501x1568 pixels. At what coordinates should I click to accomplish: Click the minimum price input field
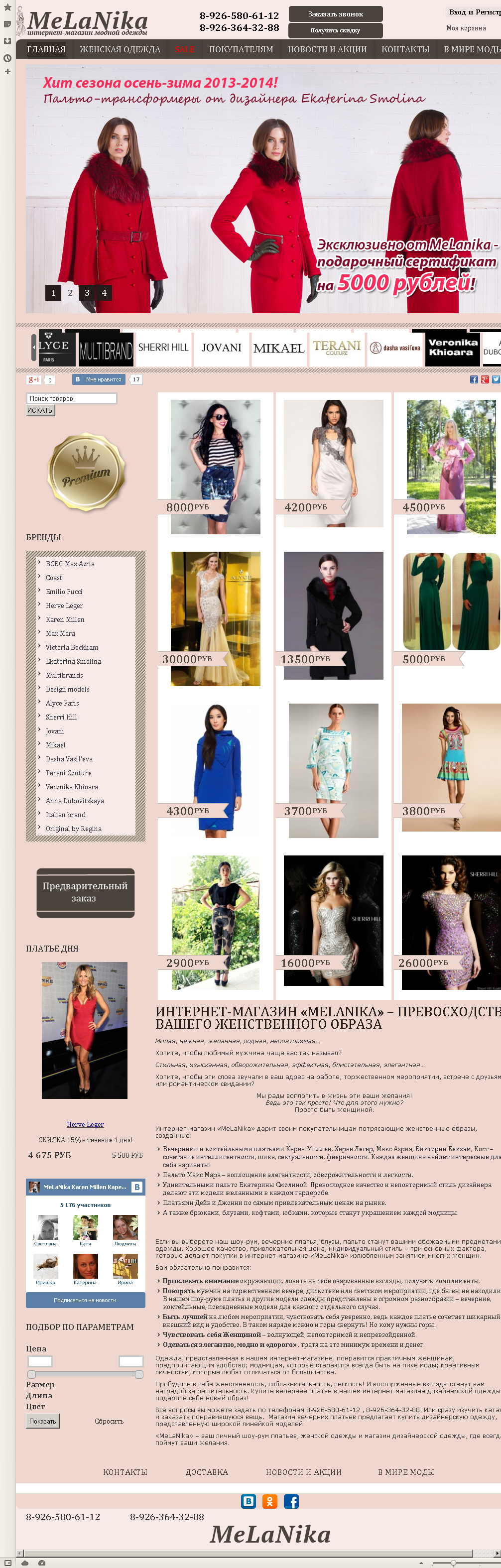pos(40,1361)
